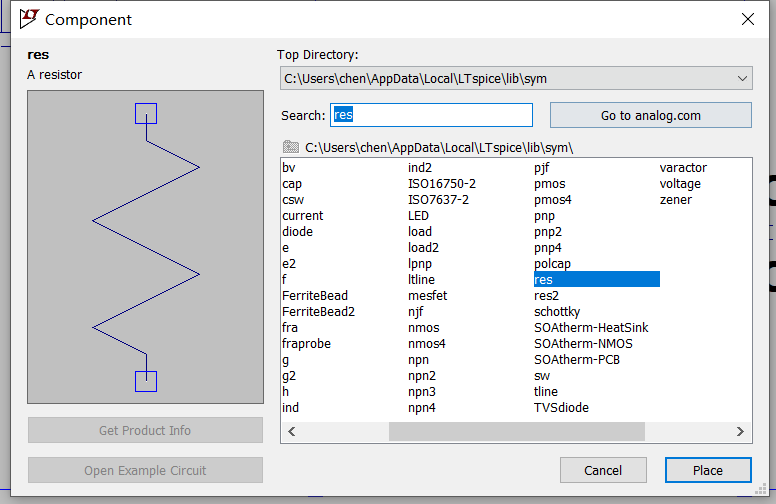Select the 'npn' component
Viewport: 776px width, 504px height.
[x=418, y=360]
